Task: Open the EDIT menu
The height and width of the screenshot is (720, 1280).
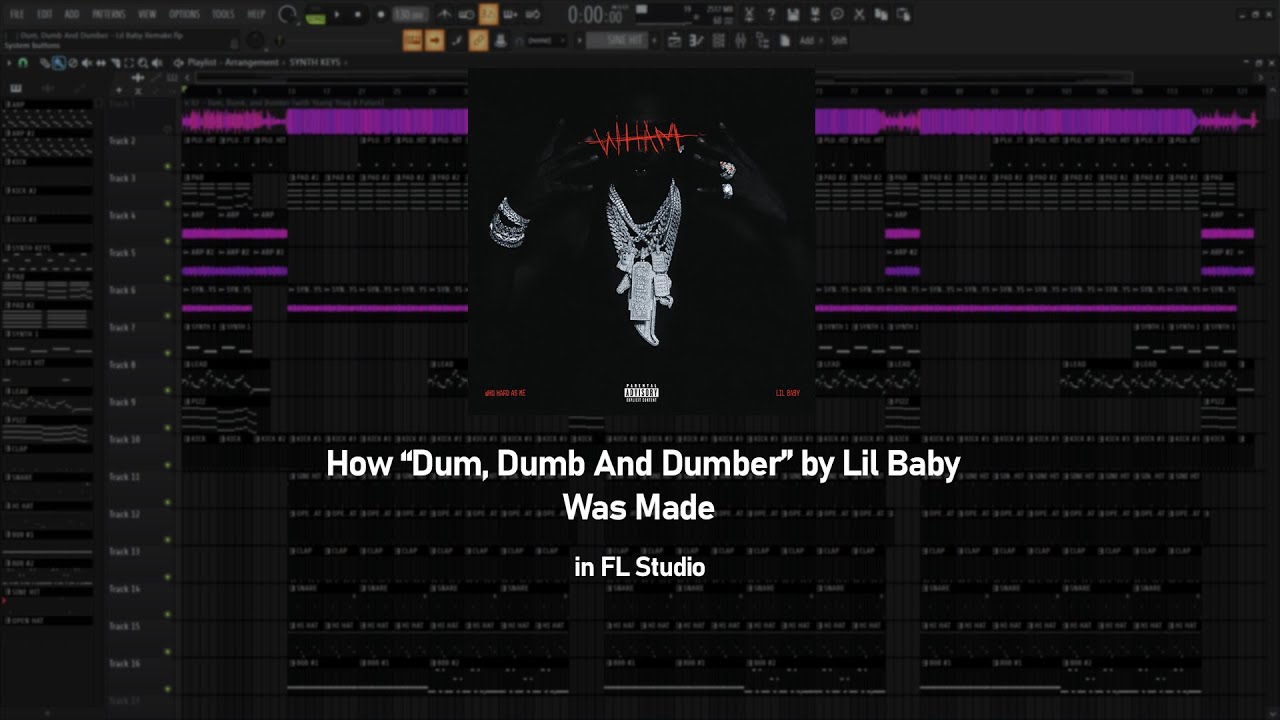Action: pos(45,14)
